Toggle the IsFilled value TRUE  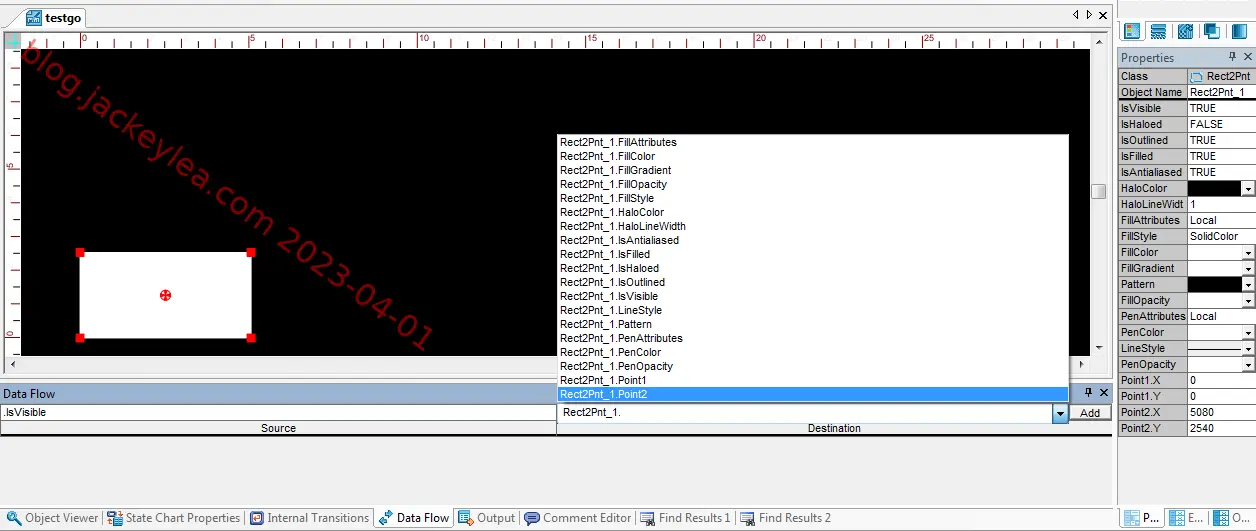1221,156
